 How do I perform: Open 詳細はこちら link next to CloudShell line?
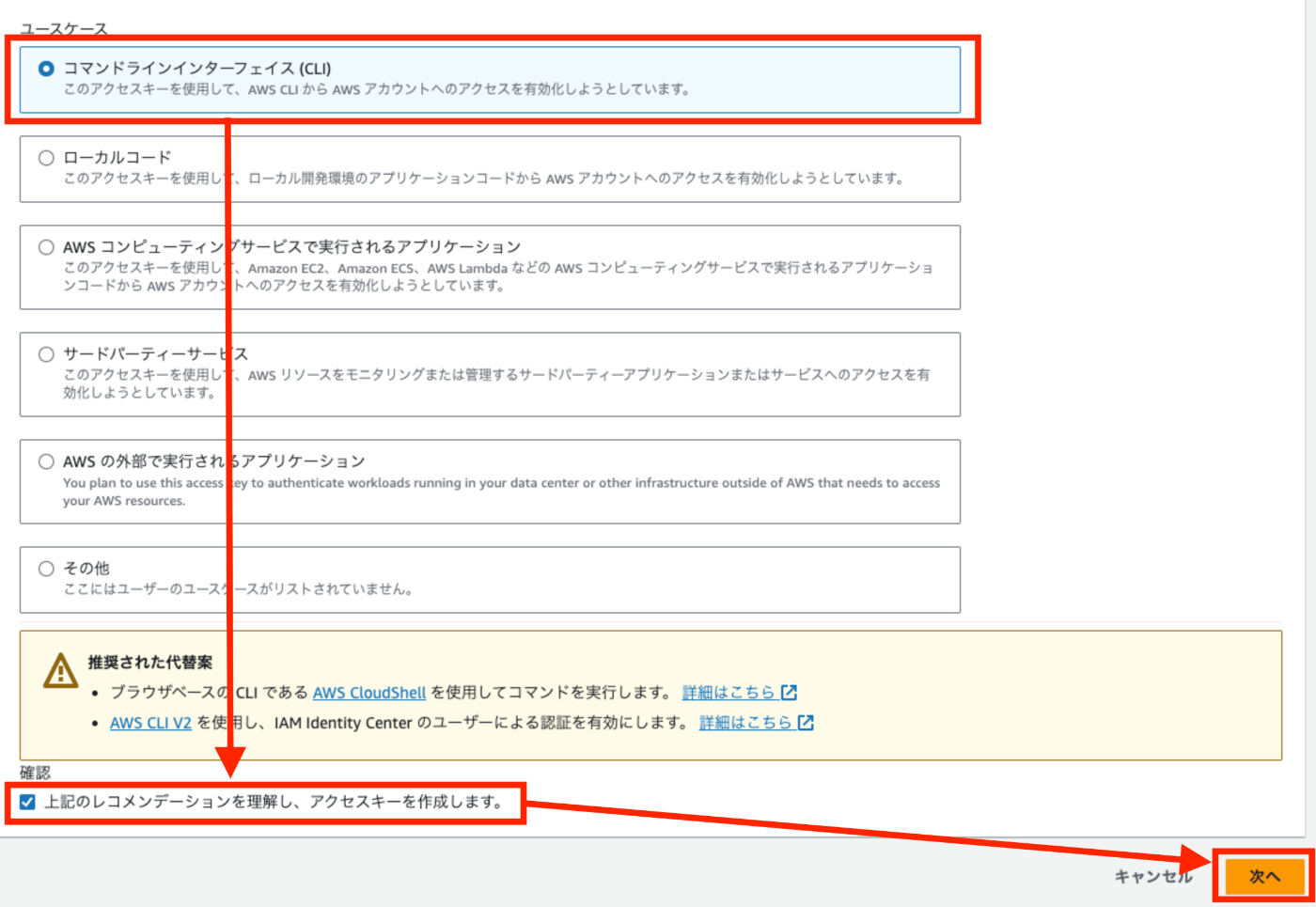(x=728, y=693)
